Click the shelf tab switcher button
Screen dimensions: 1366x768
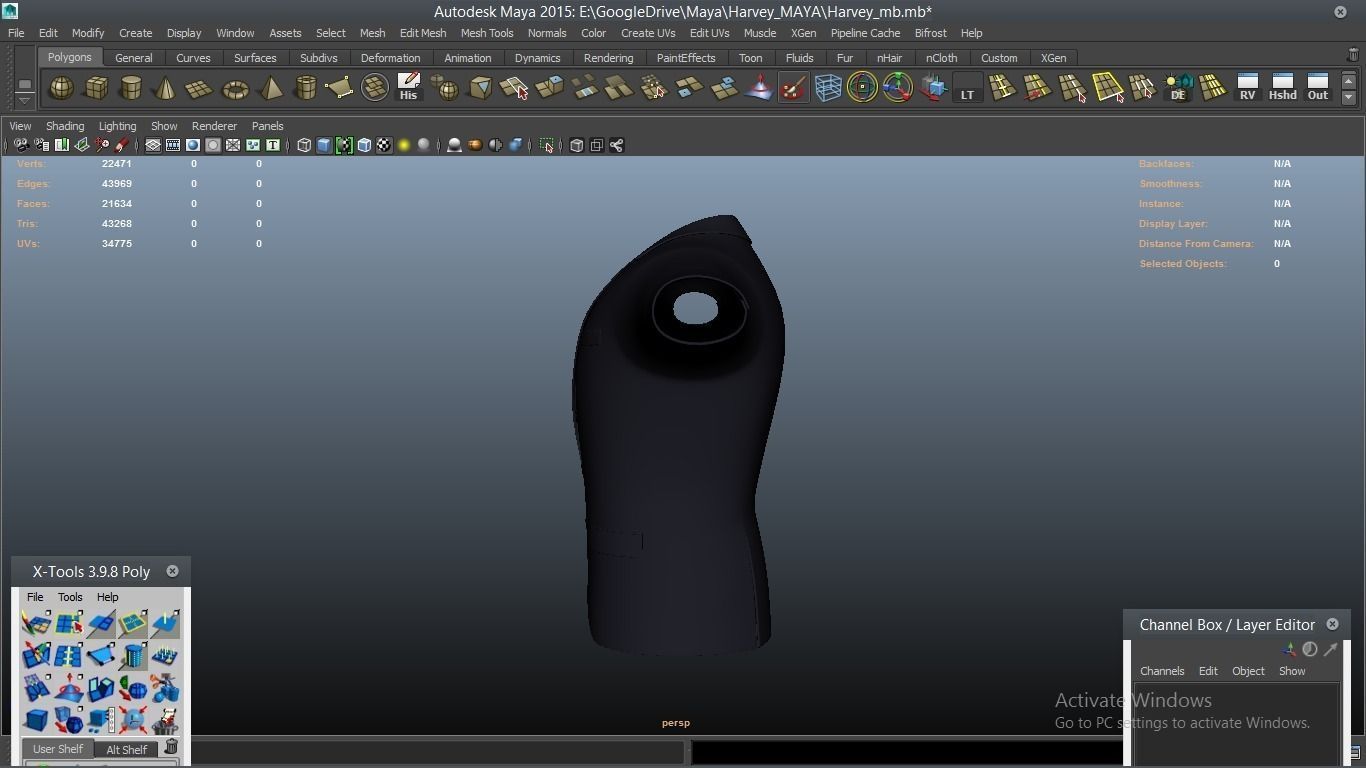point(24,84)
